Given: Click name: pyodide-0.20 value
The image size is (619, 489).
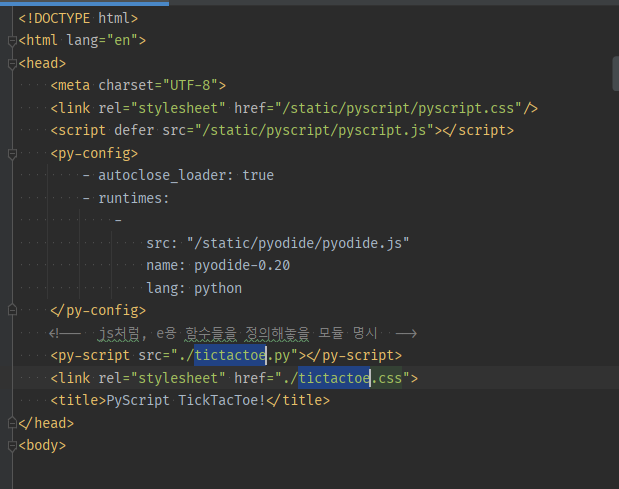Looking at the screenshot, I should pos(242,265).
